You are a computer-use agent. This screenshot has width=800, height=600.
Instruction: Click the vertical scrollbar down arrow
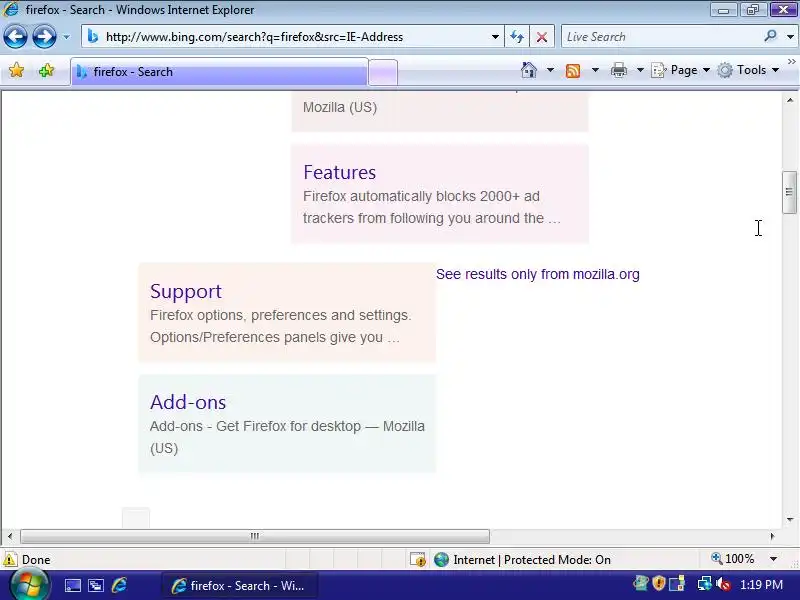click(x=790, y=519)
